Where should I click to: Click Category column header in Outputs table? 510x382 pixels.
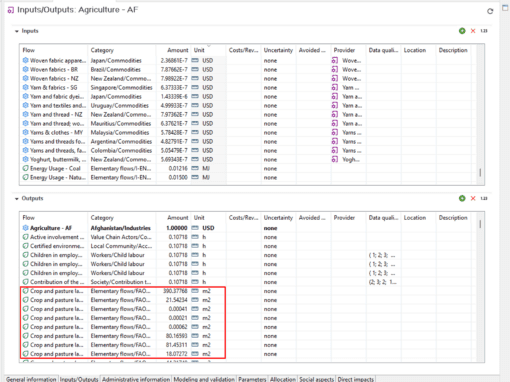121,218
